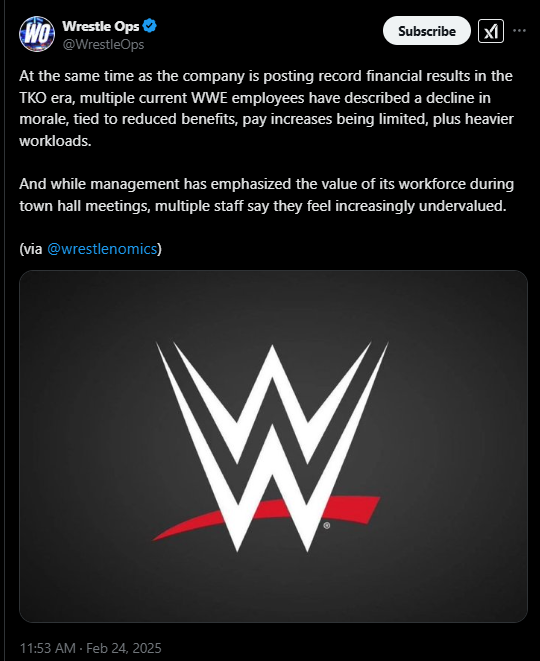Click the WO letters inside the avatar

[37, 34]
